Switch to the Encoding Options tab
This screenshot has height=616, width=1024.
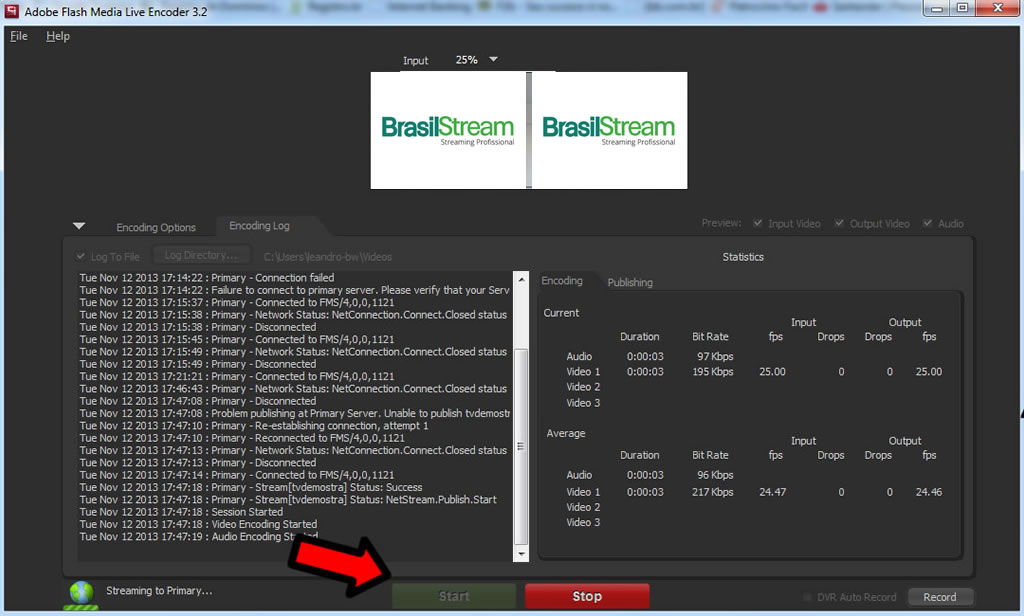(156, 227)
